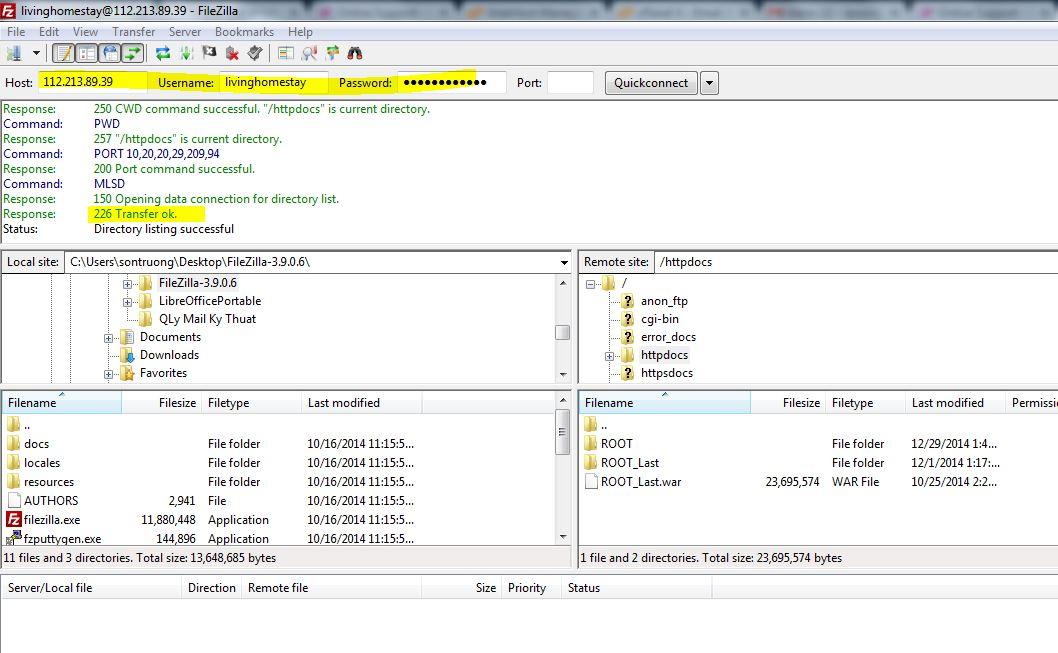Select httpsdocs in the remote tree
Image resolution: width=1058 pixels, height=653 pixels.
point(667,373)
